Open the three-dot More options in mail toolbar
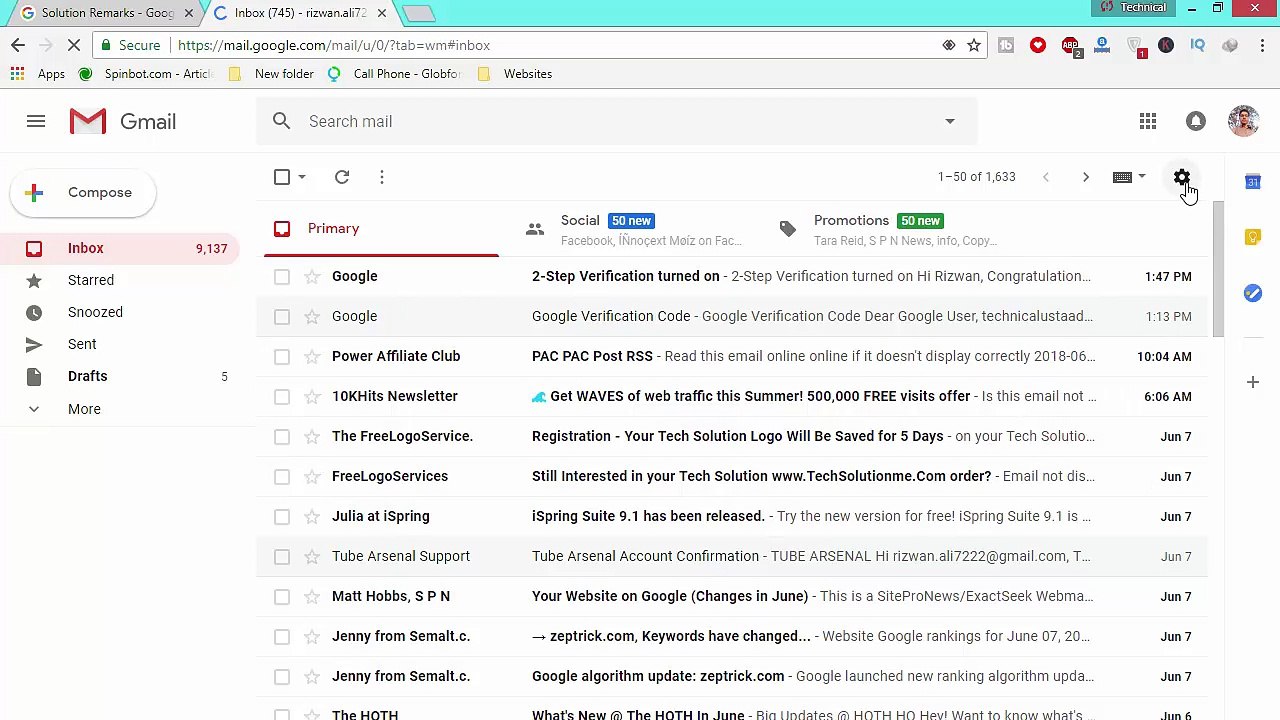The image size is (1280, 720). (x=382, y=177)
